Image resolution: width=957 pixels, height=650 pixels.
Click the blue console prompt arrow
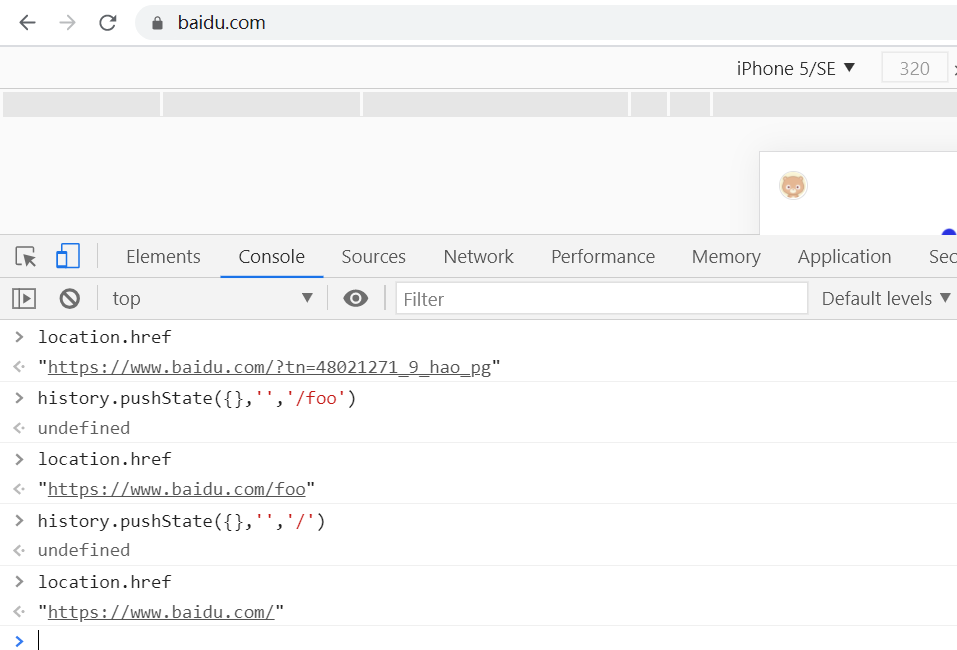coord(20,641)
